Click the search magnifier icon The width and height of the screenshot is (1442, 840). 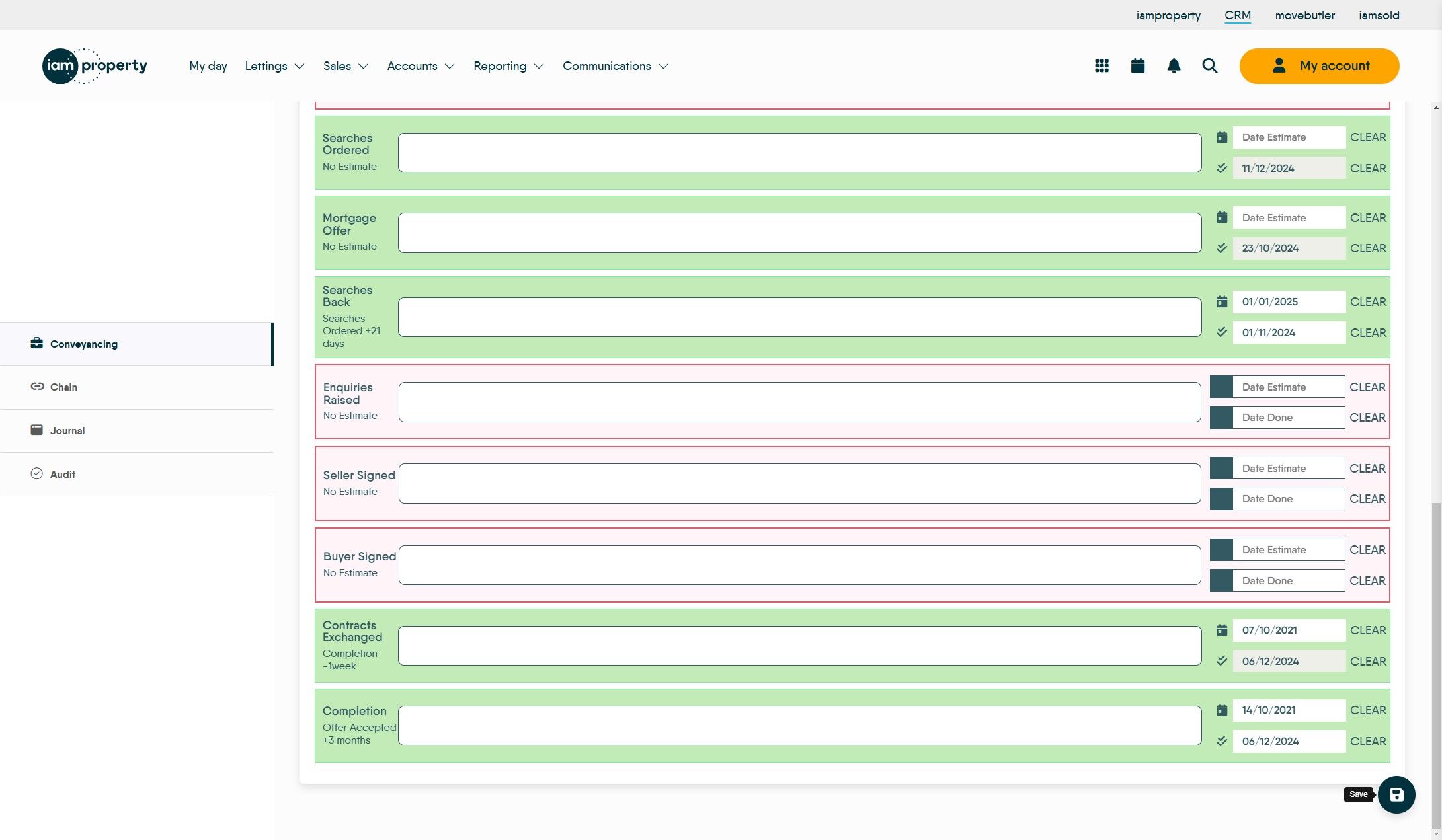(x=1209, y=66)
